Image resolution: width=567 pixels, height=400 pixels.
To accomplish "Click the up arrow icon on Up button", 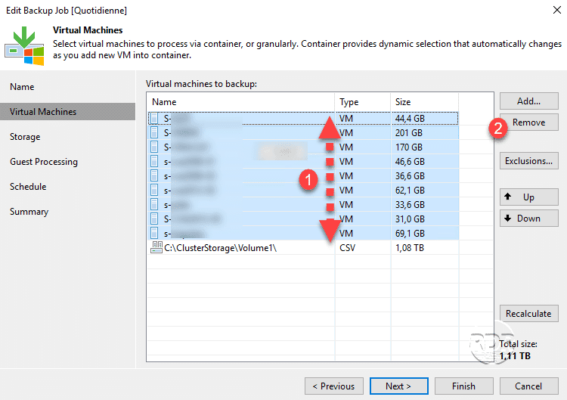I will pos(508,196).
